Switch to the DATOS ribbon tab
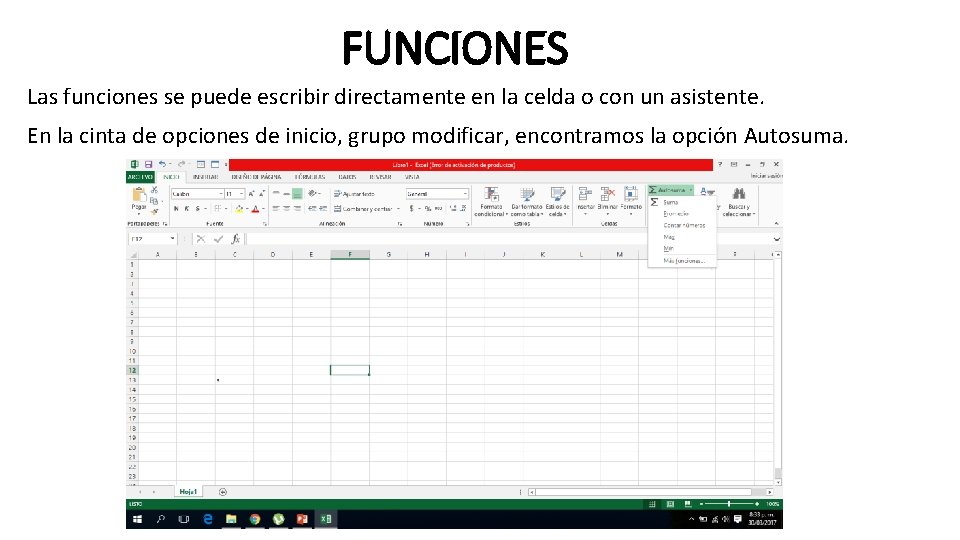Viewport: 960px width, 540px height. (x=347, y=177)
